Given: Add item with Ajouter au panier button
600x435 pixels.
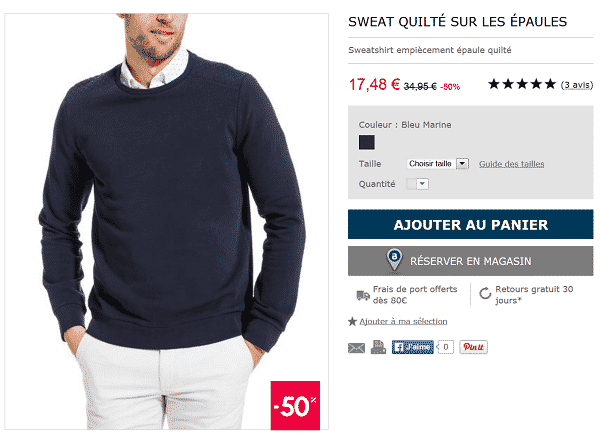Looking at the screenshot, I should [471, 224].
